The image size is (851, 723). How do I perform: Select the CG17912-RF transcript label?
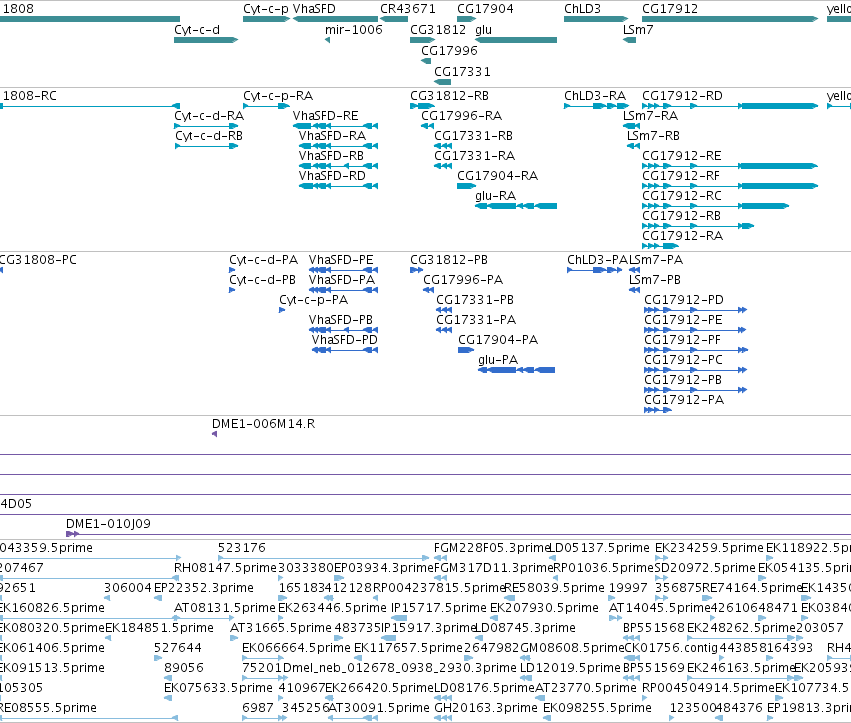coord(681,176)
